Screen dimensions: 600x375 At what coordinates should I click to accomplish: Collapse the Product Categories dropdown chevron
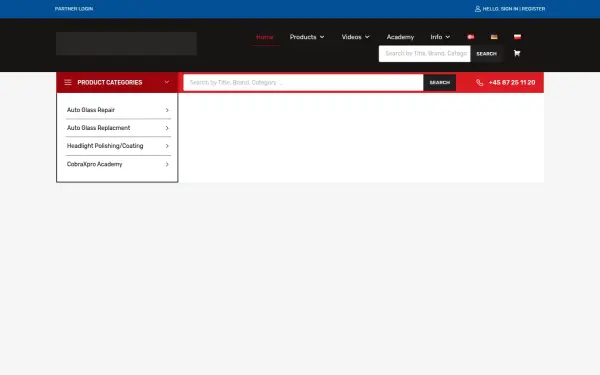[x=166, y=82]
